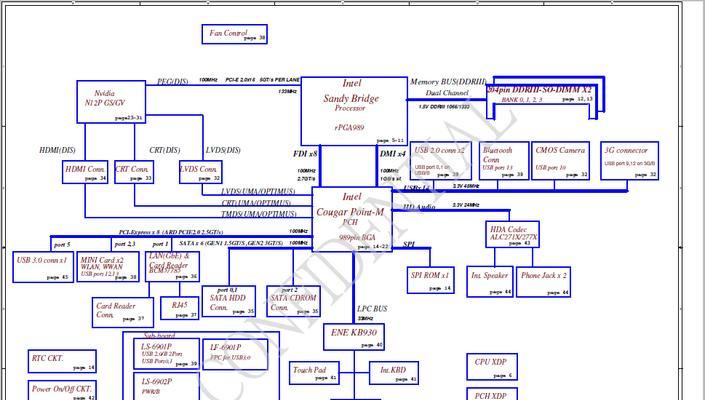Select the CRT Conn. box
The image size is (705, 400).
pyautogui.click(x=134, y=172)
